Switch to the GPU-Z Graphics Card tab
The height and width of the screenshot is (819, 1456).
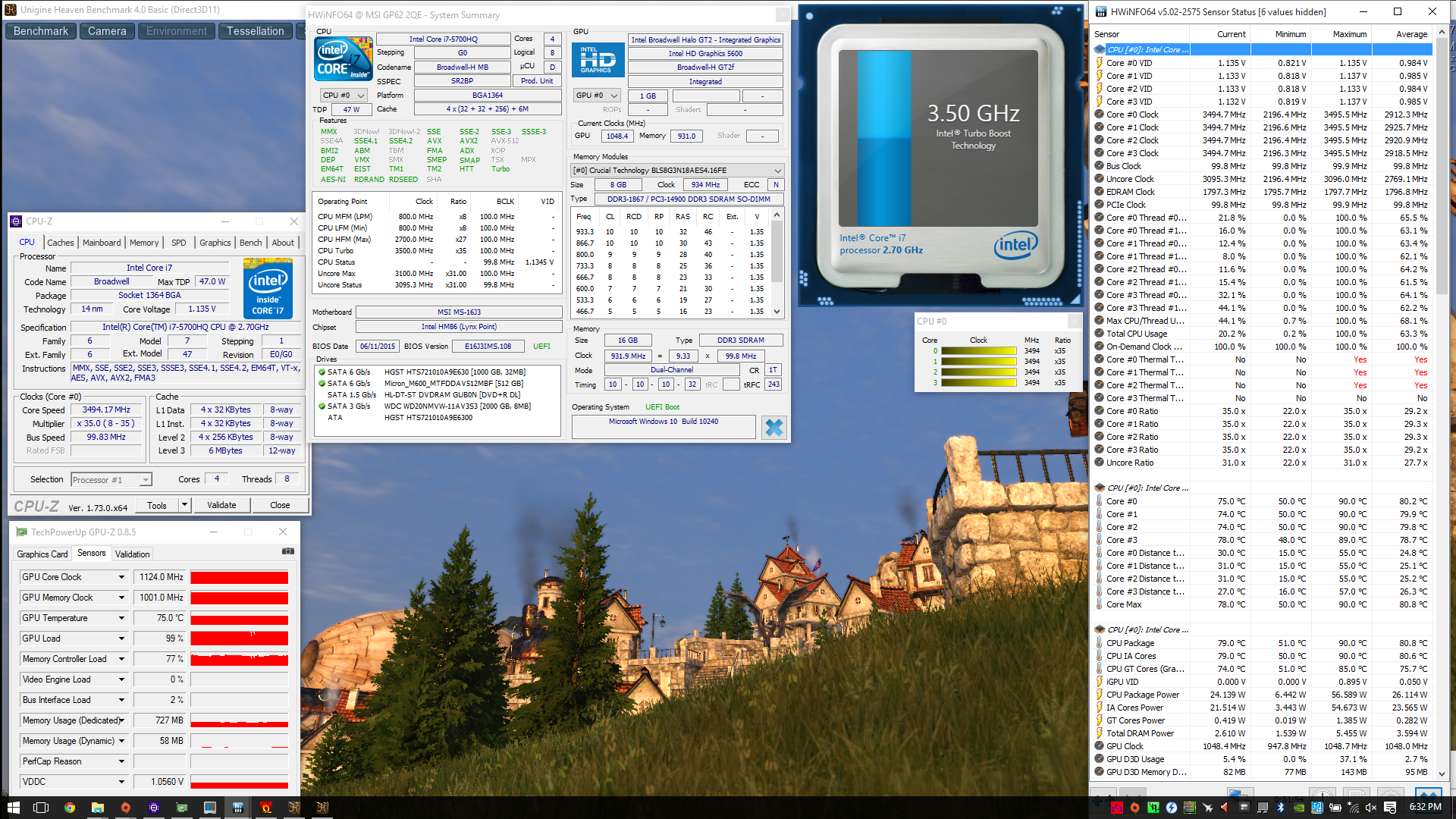(42, 554)
